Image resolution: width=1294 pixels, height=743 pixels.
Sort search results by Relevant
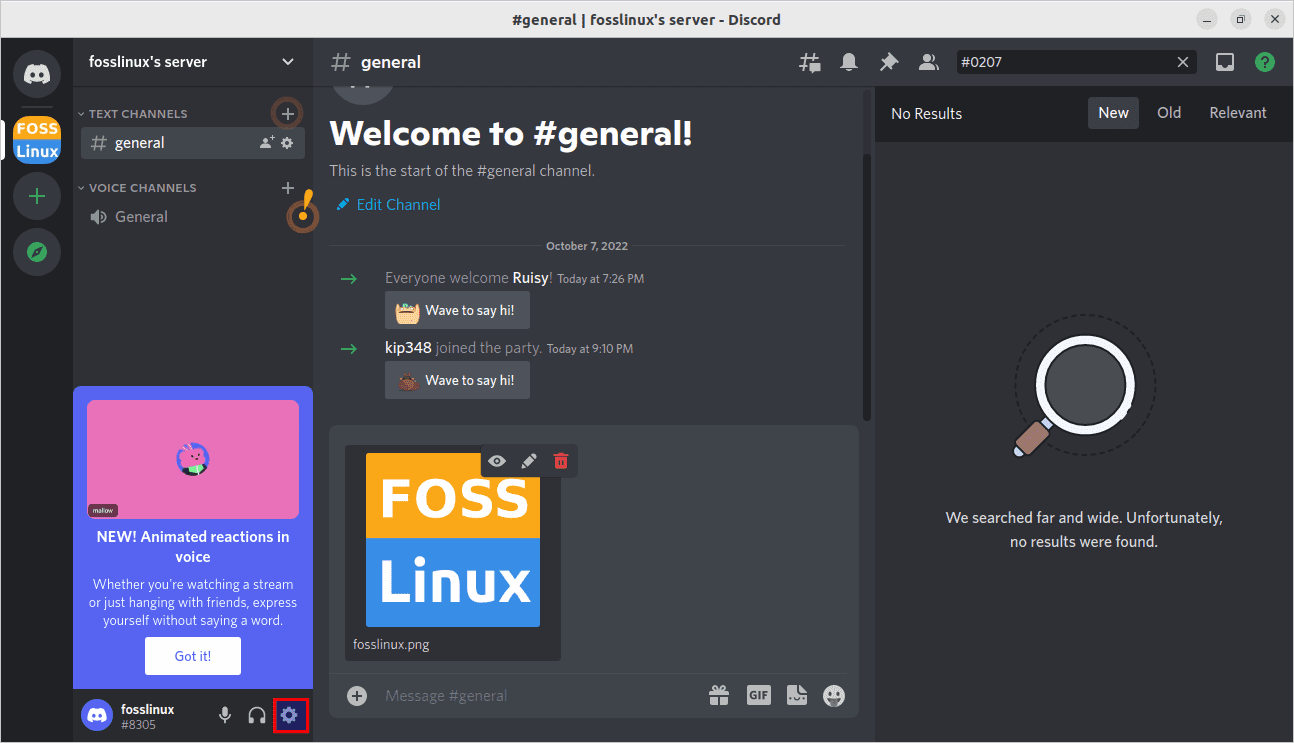tap(1238, 113)
